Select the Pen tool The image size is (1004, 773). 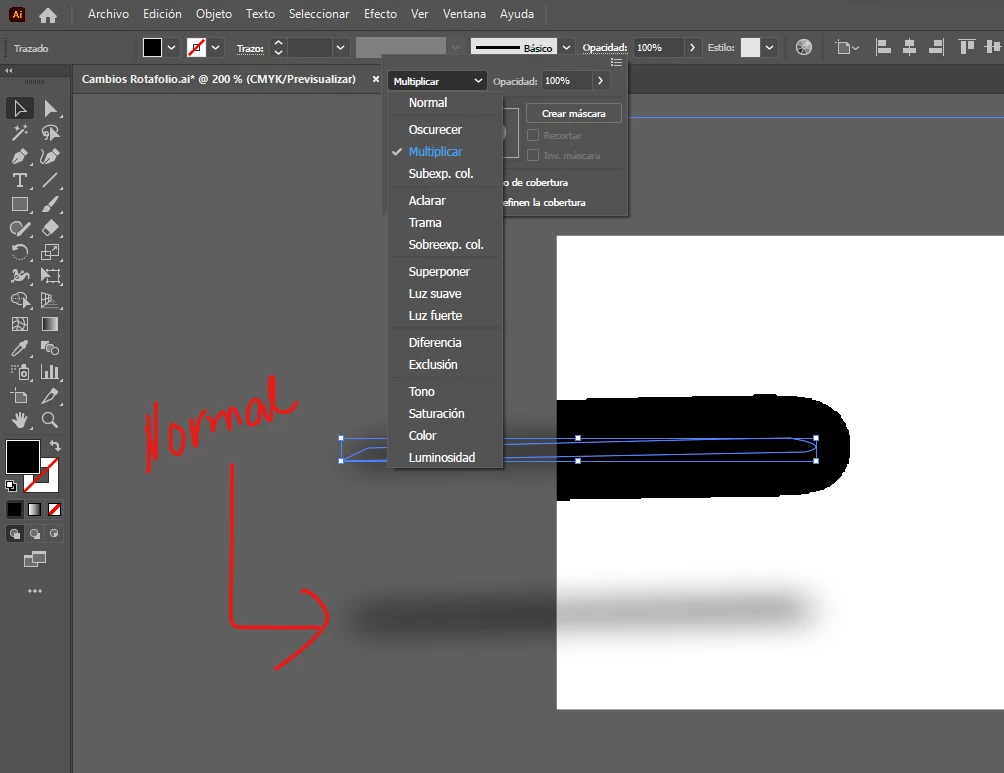pos(20,156)
